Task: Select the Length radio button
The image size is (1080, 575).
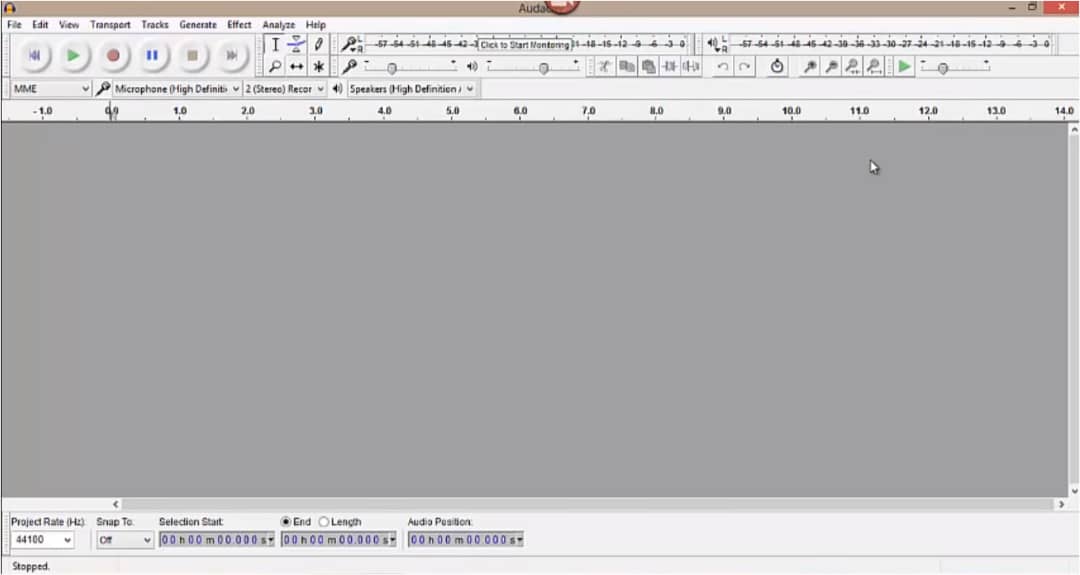Action: coord(324,522)
